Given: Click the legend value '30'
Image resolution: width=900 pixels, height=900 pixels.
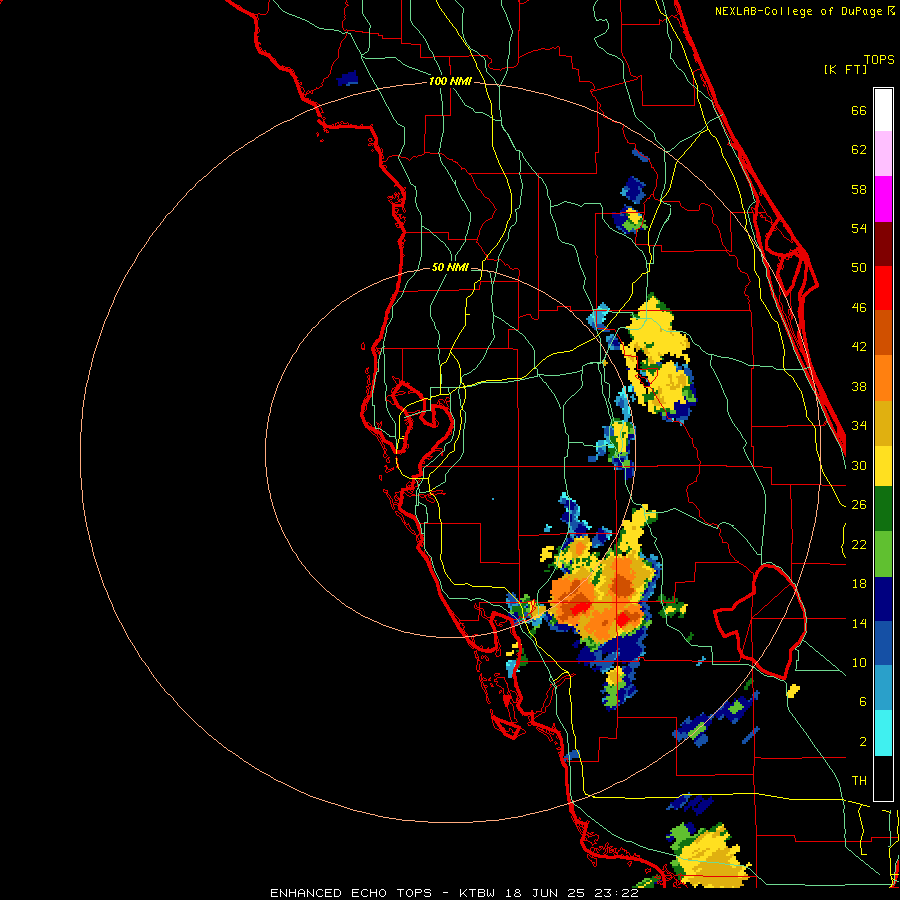Looking at the screenshot, I should [x=859, y=466].
